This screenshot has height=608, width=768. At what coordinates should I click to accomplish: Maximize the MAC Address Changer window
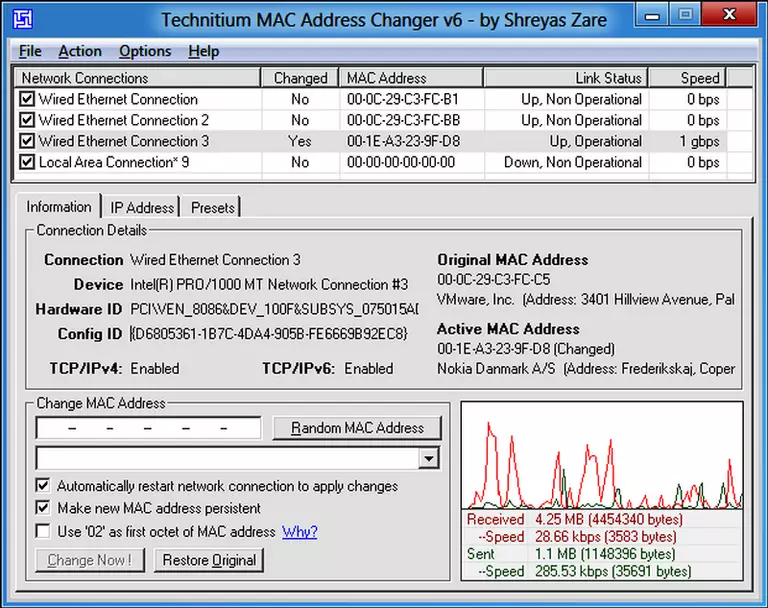(685, 14)
